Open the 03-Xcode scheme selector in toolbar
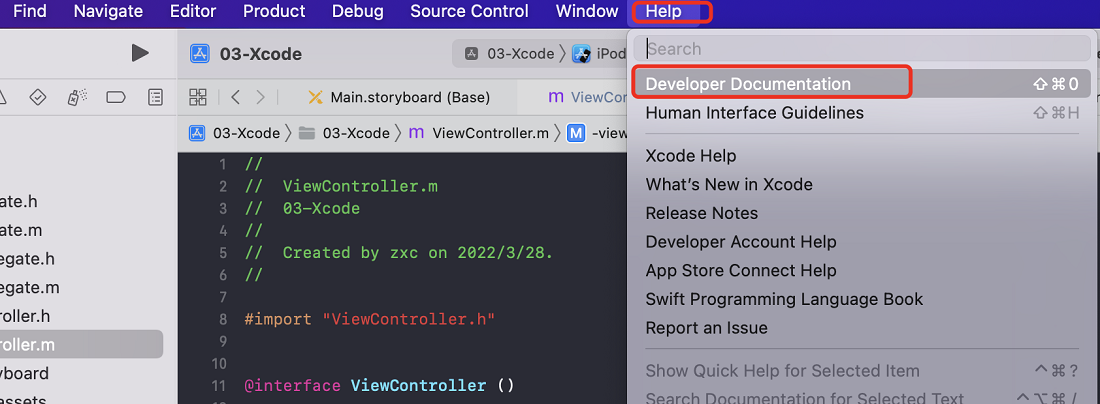This screenshot has height=404, width=1100. click(509, 54)
